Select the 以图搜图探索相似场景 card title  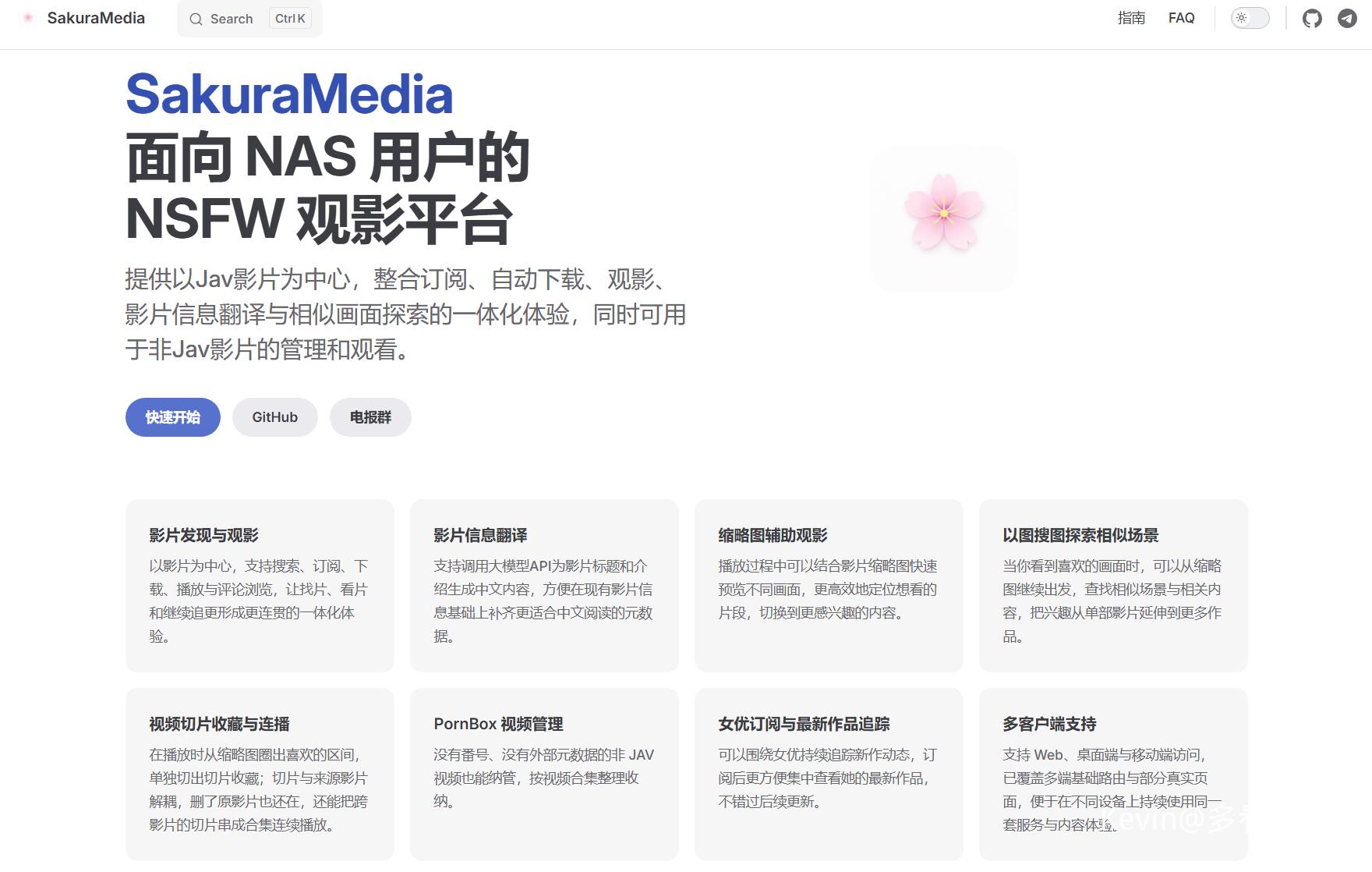click(1080, 535)
